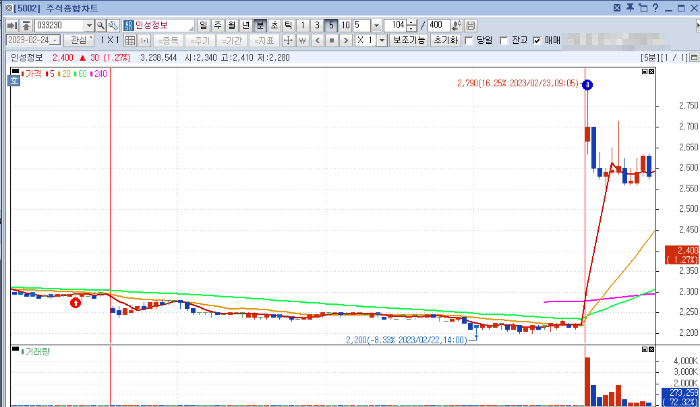Click the W (won) icon
700x407 pixels.
[x=303, y=41]
